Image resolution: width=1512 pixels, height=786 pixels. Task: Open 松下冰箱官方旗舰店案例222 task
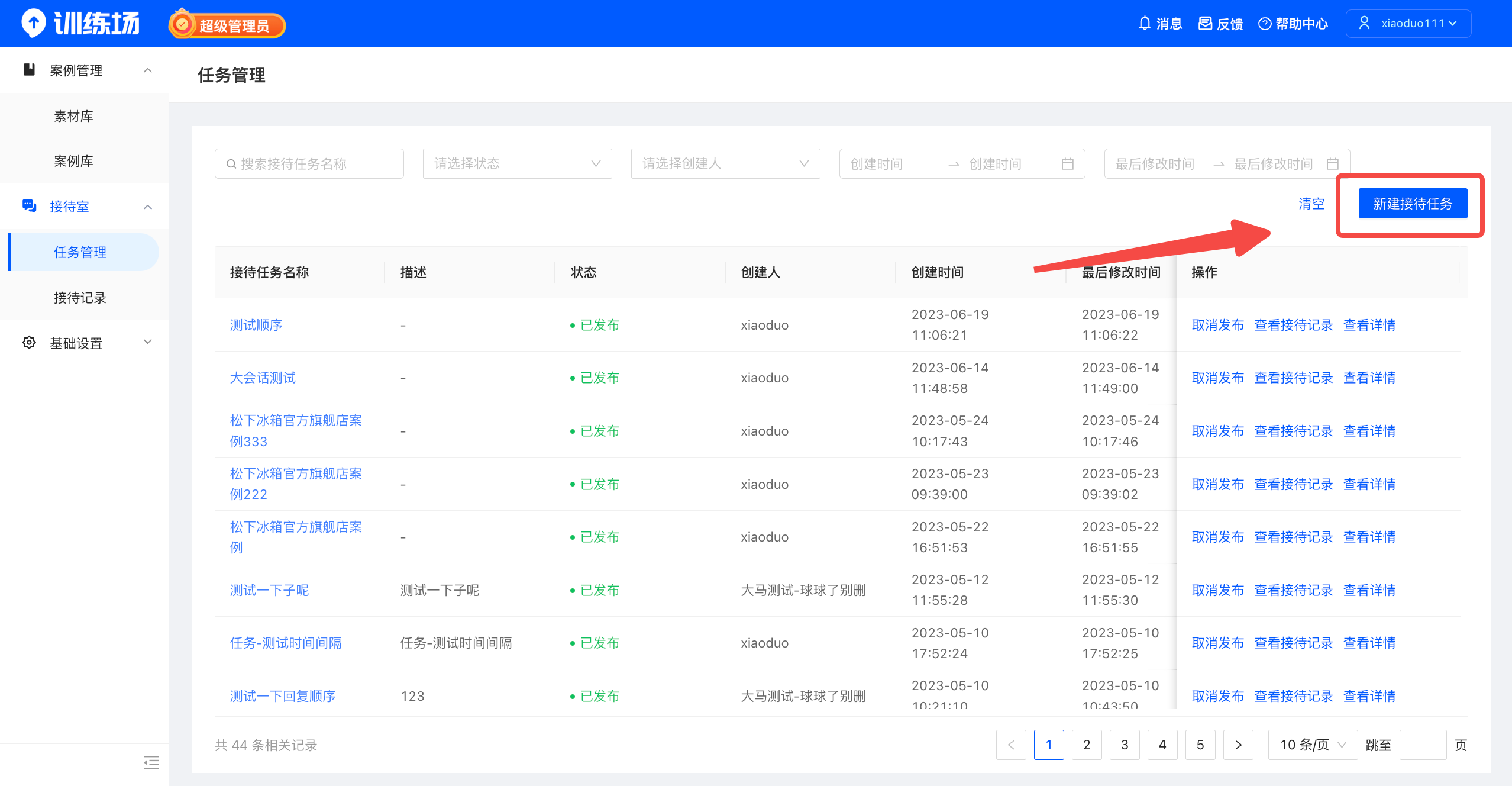coord(296,484)
